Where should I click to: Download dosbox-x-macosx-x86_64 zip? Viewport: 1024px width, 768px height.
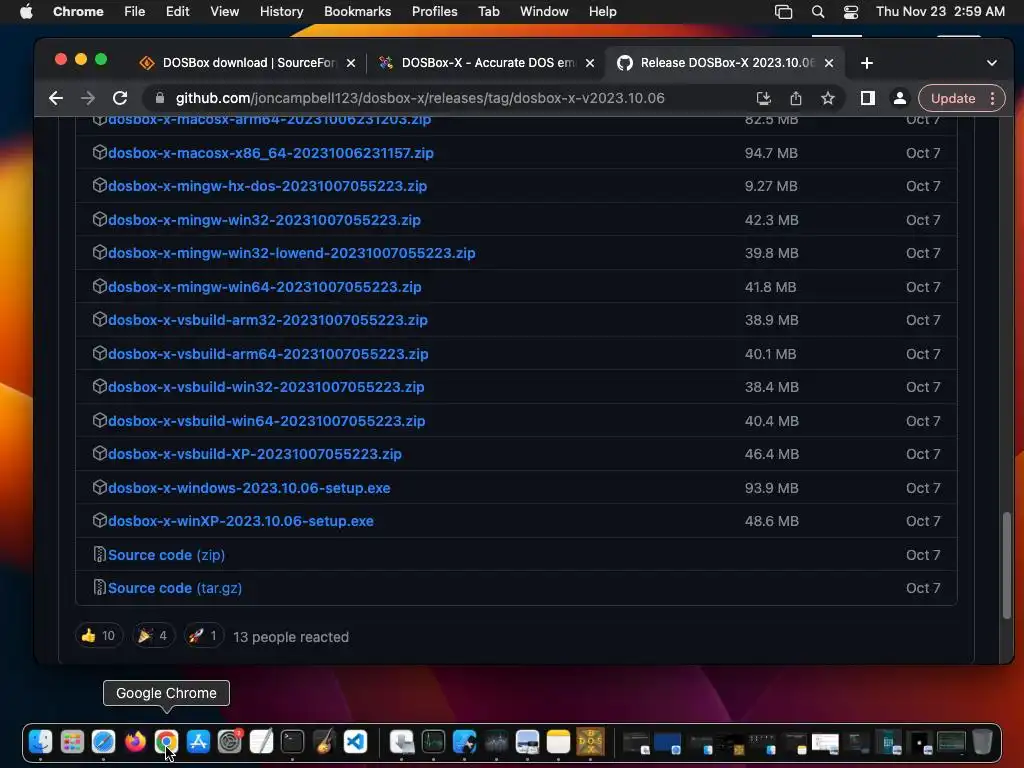tap(270, 153)
